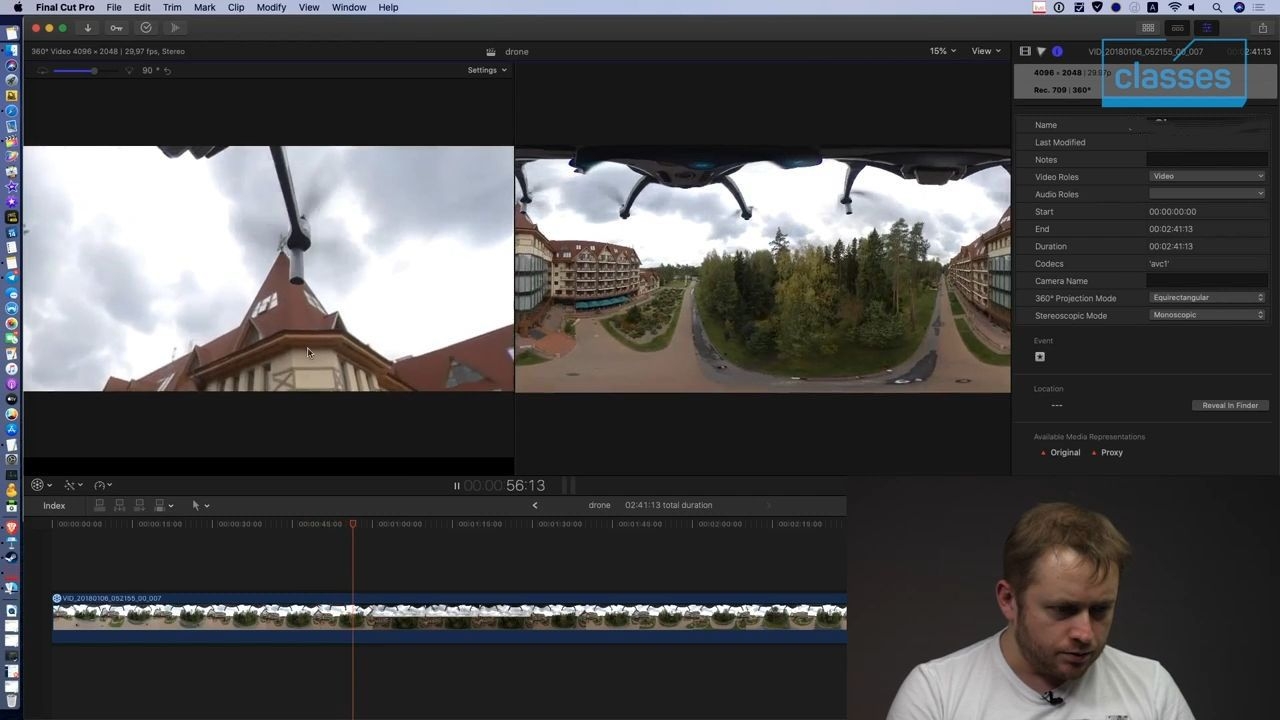The width and height of the screenshot is (1280, 720).
Task: Click the Share export icon
Action: pos(1262,28)
